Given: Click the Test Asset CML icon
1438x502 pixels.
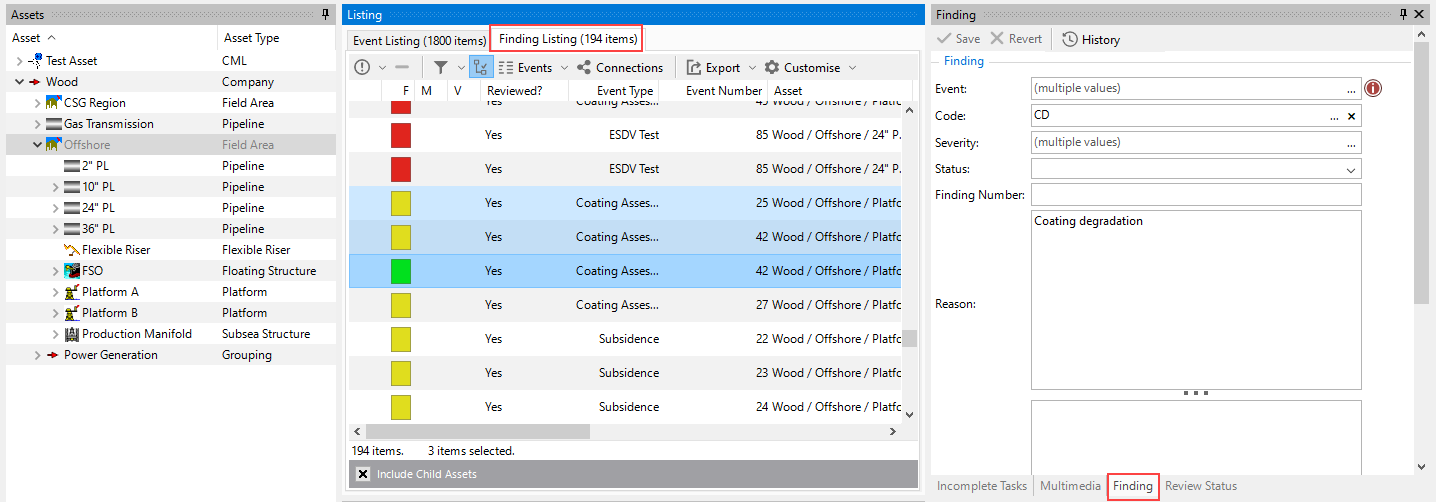Looking at the screenshot, I should coord(35,61).
